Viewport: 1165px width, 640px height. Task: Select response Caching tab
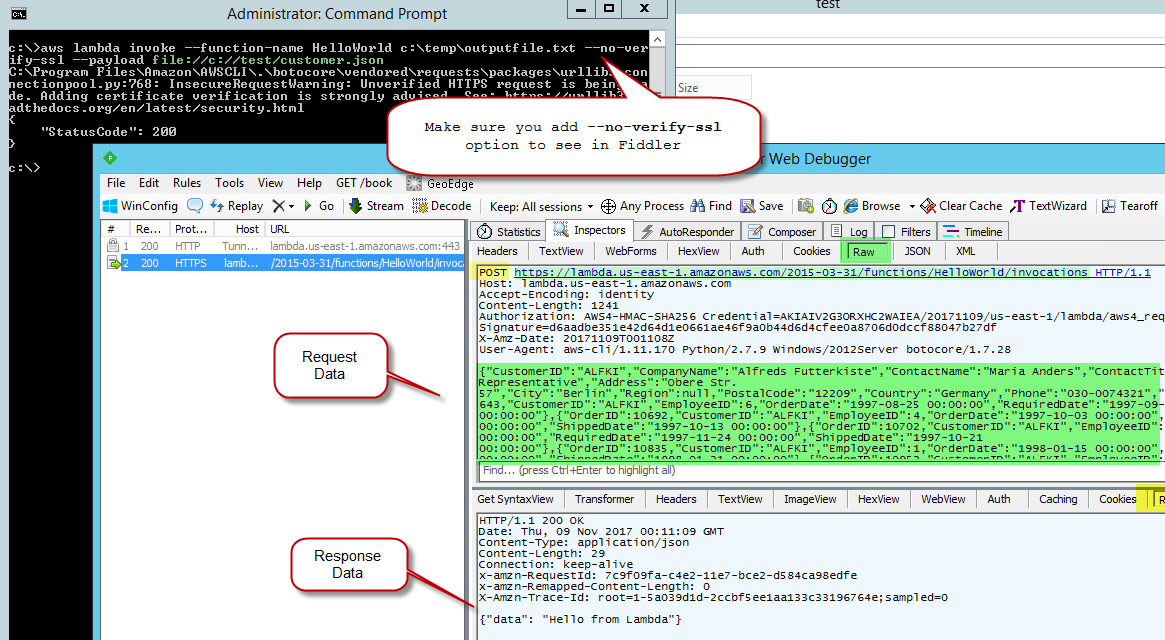tap(1058, 499)
